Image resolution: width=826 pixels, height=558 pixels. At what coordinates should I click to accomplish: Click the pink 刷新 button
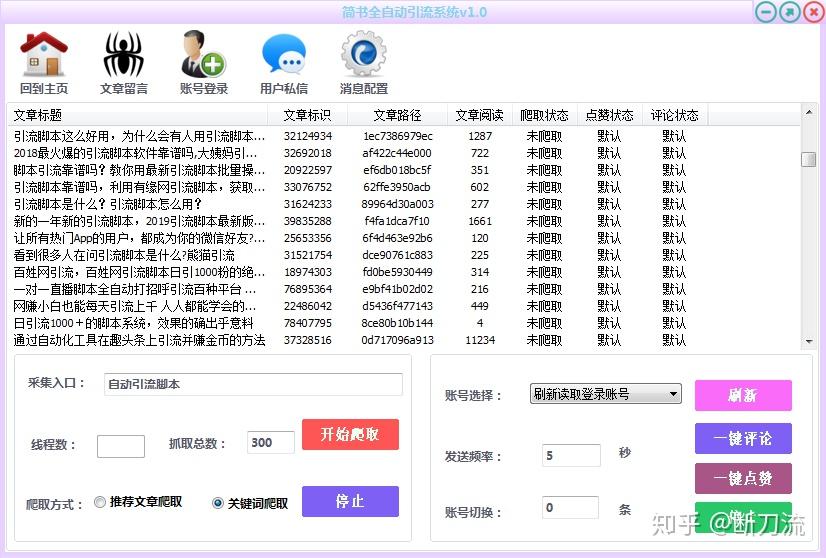(x=743, y=395)
